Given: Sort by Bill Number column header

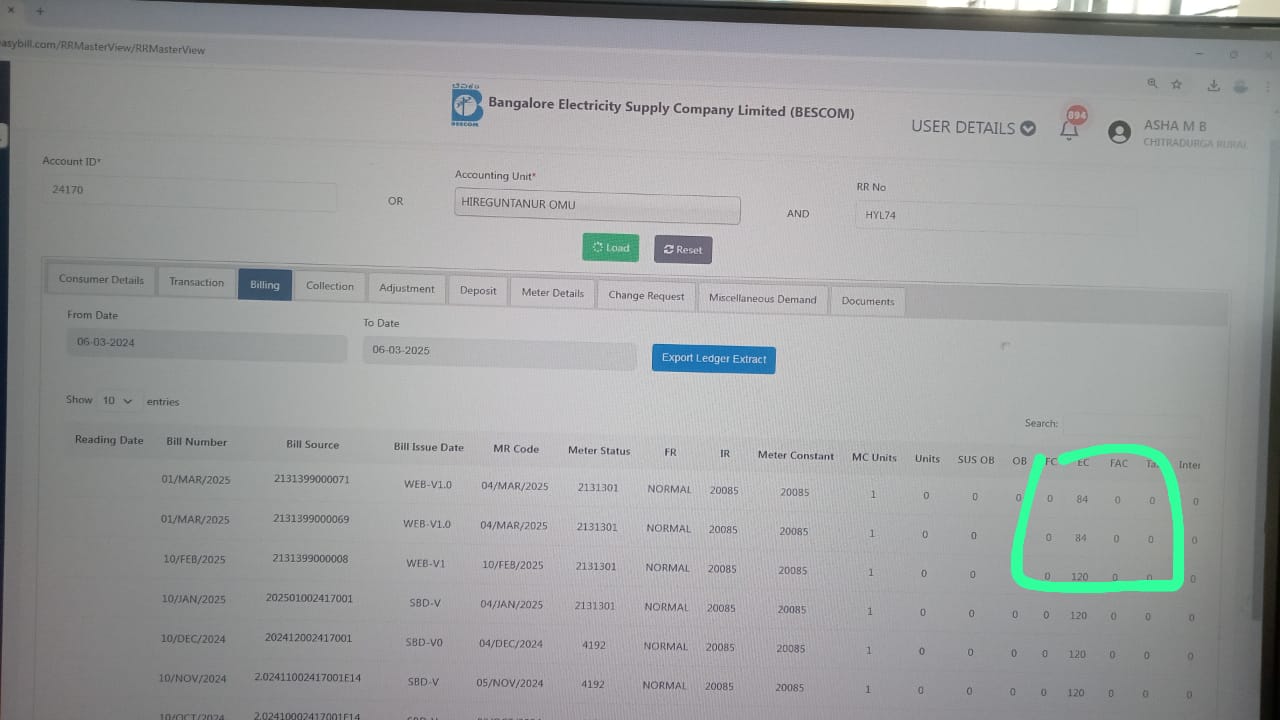Looking at the screenshot, I should pyautogui.click(x=197, y=442).
